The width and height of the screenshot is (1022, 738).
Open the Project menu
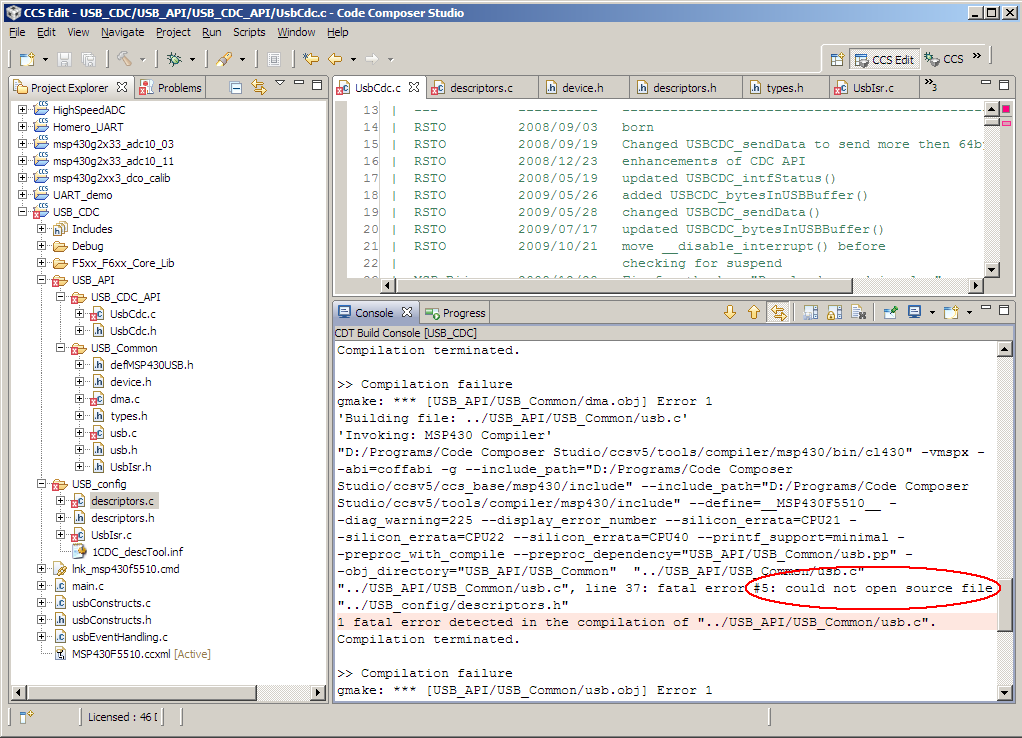pyautogui.click(x=173, y=32)
